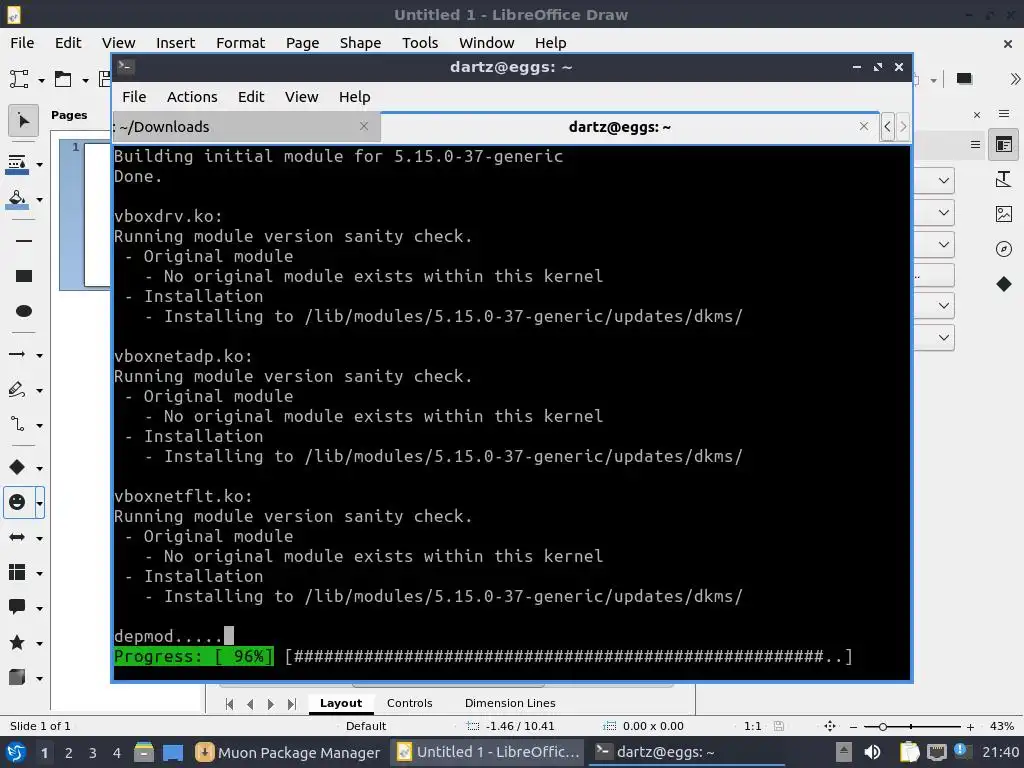Select the Block Arrows tool

pyautogui.click(x=17, y=537)
